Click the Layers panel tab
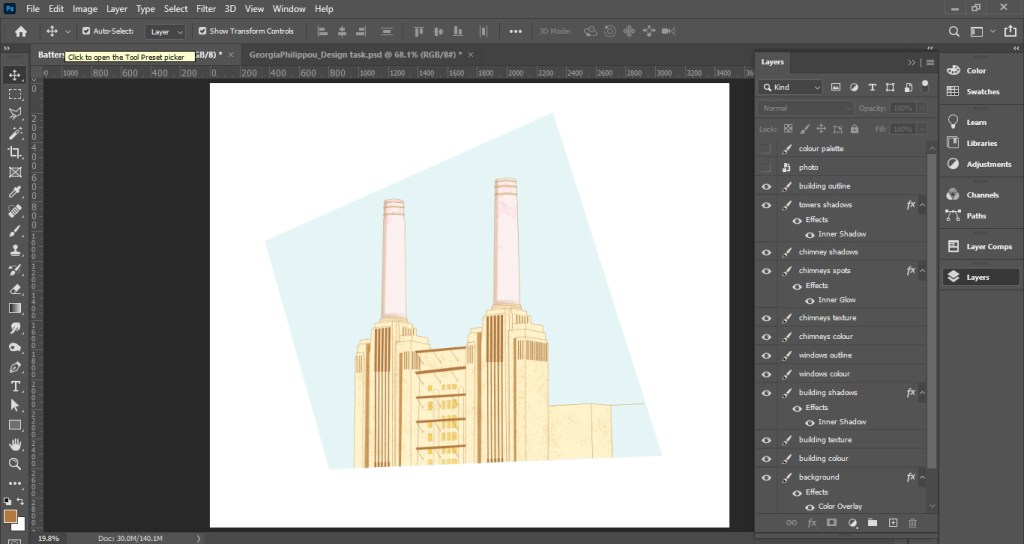This screenshot has width=1024, height=544. point(773,62)
